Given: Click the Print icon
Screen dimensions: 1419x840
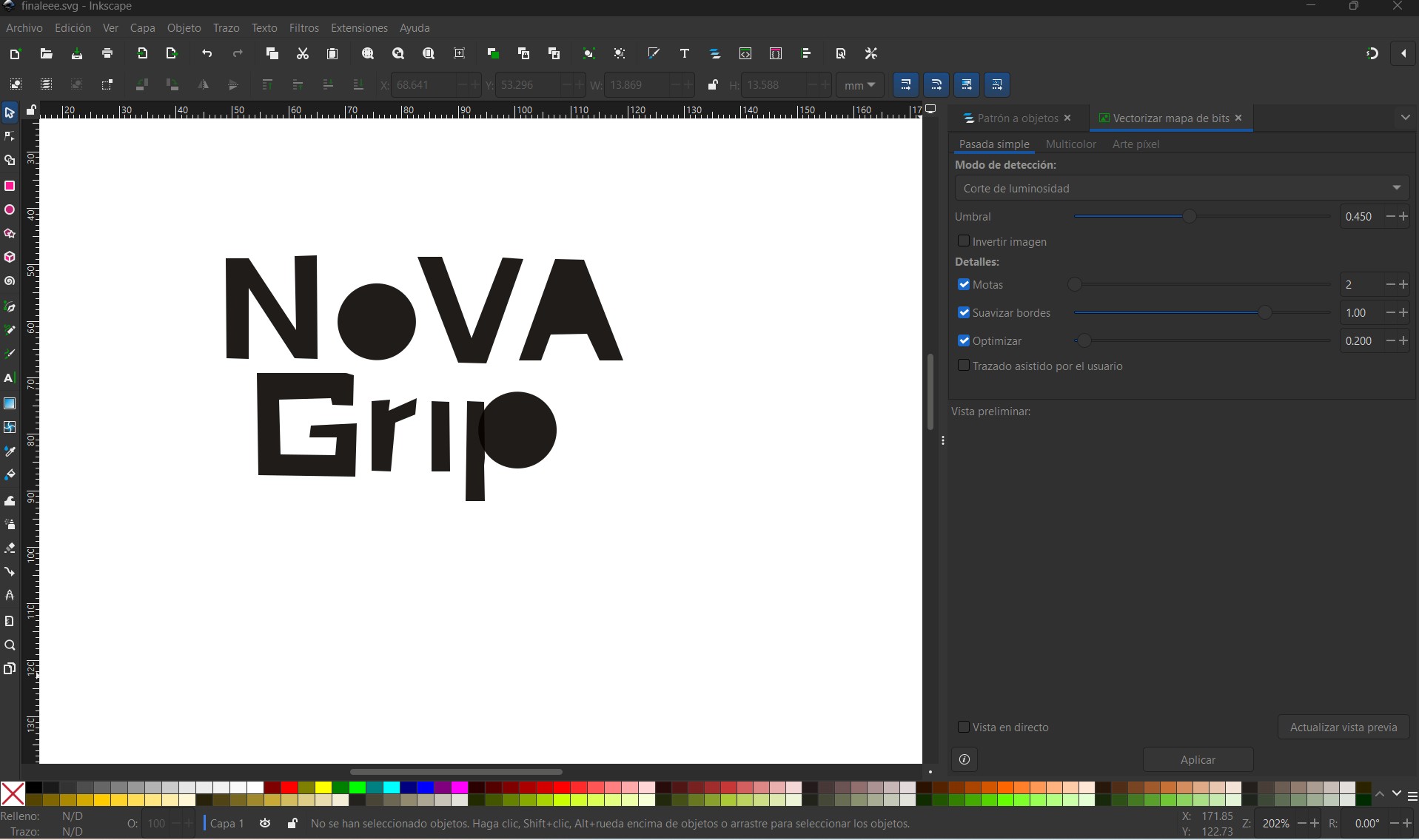Looking at the screenshot, I should pyautogui.click(x=107, y=53).
